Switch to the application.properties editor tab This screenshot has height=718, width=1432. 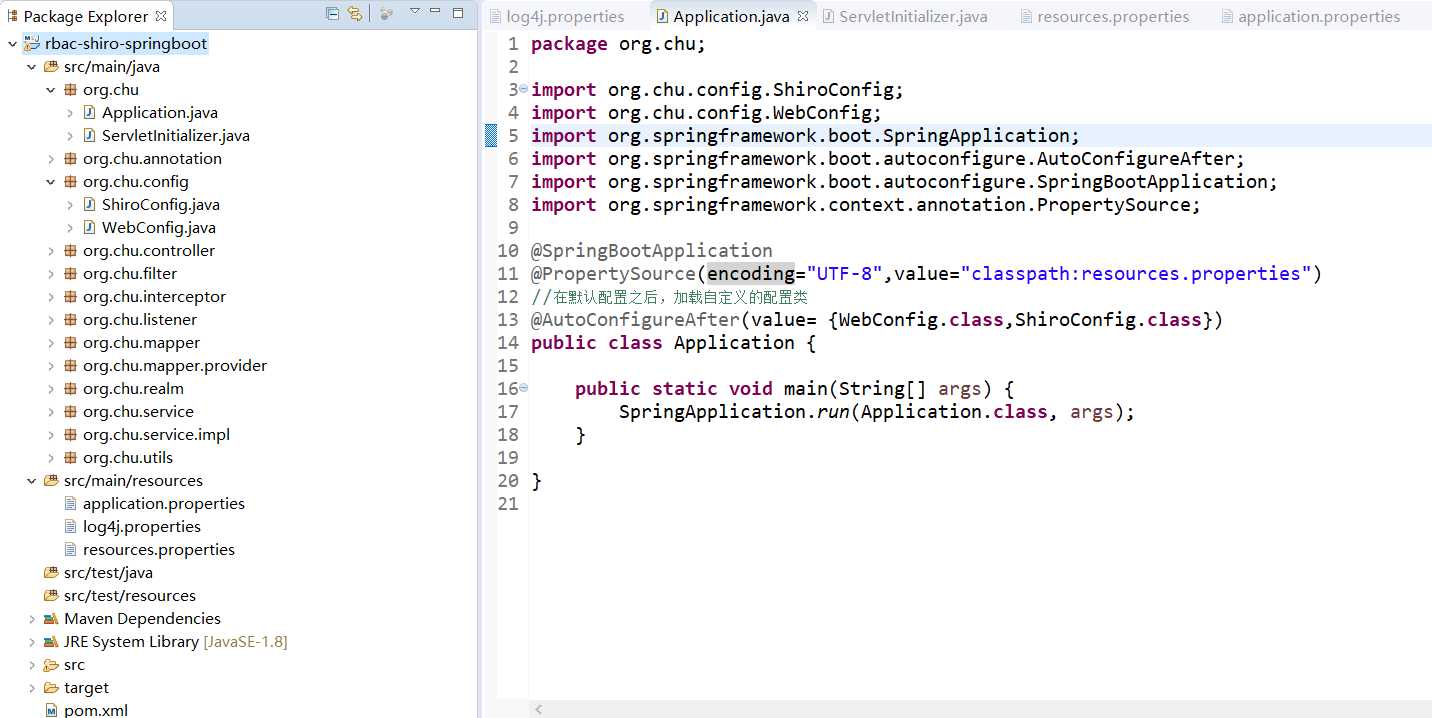click(1309, 16)
